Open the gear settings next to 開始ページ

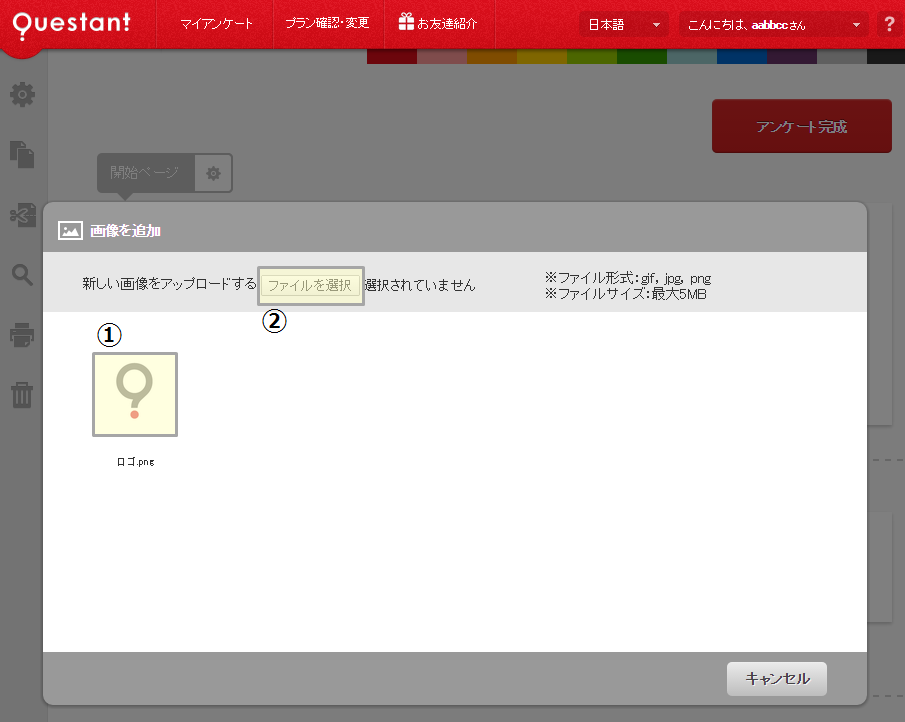[214, 173]
